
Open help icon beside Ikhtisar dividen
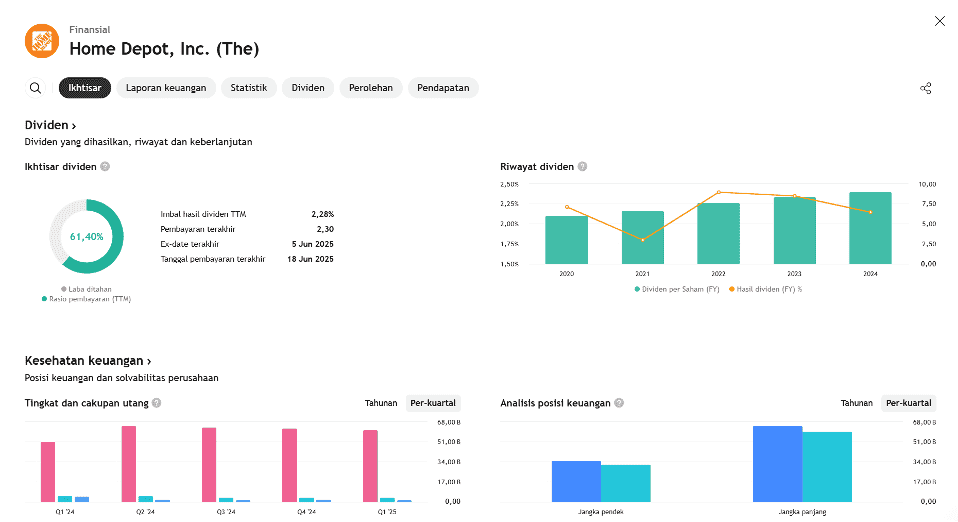tap(105, 167)
